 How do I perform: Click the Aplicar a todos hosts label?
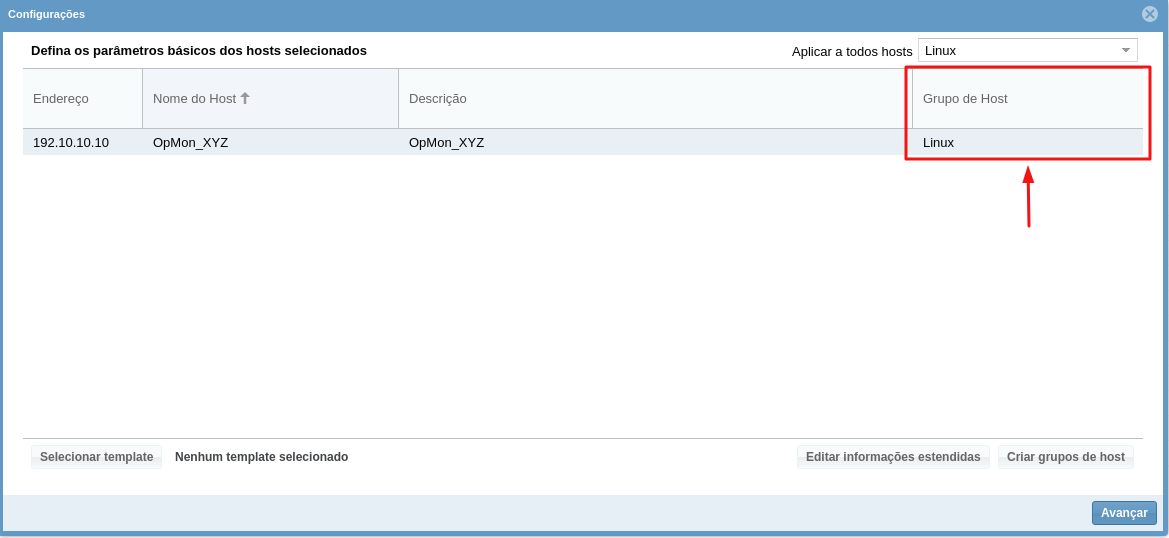click(x=852, y=51)
